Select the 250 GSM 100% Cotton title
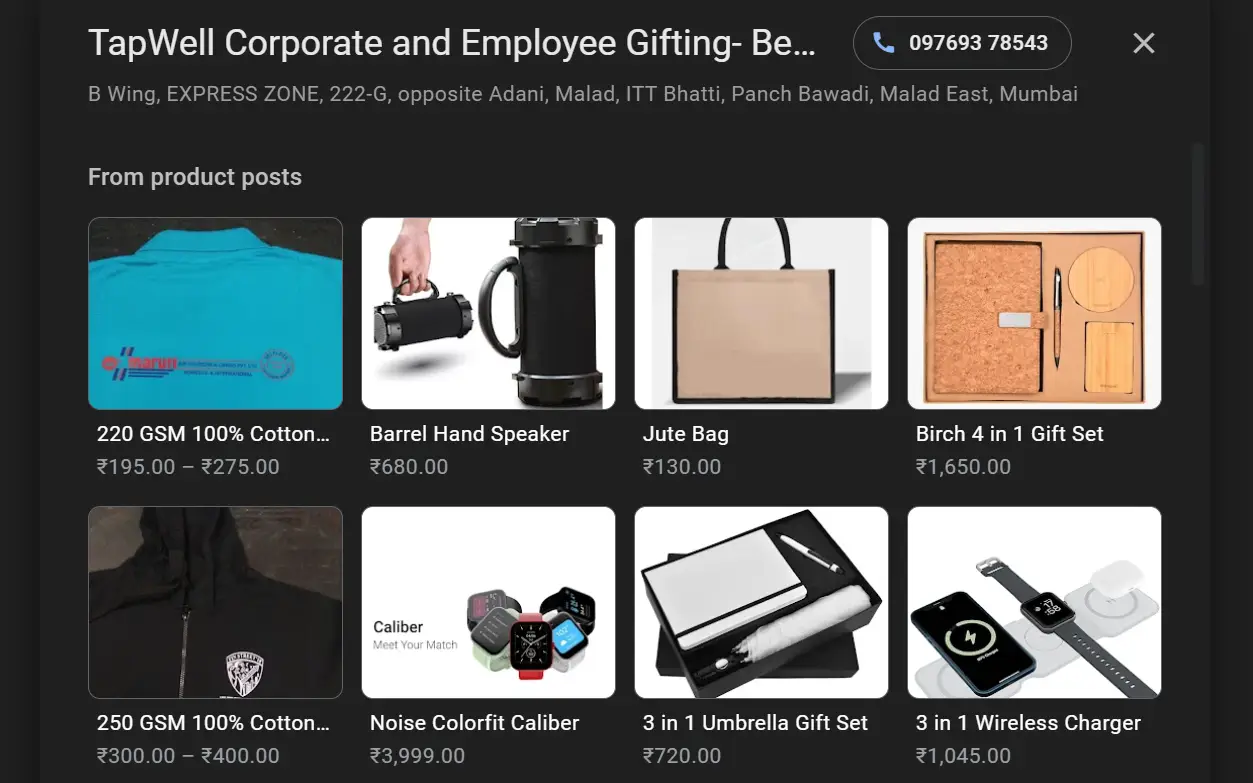Image resolution: width=1253 pixels, height=783 pixels. pyautogui.click(x=213, y=723)
